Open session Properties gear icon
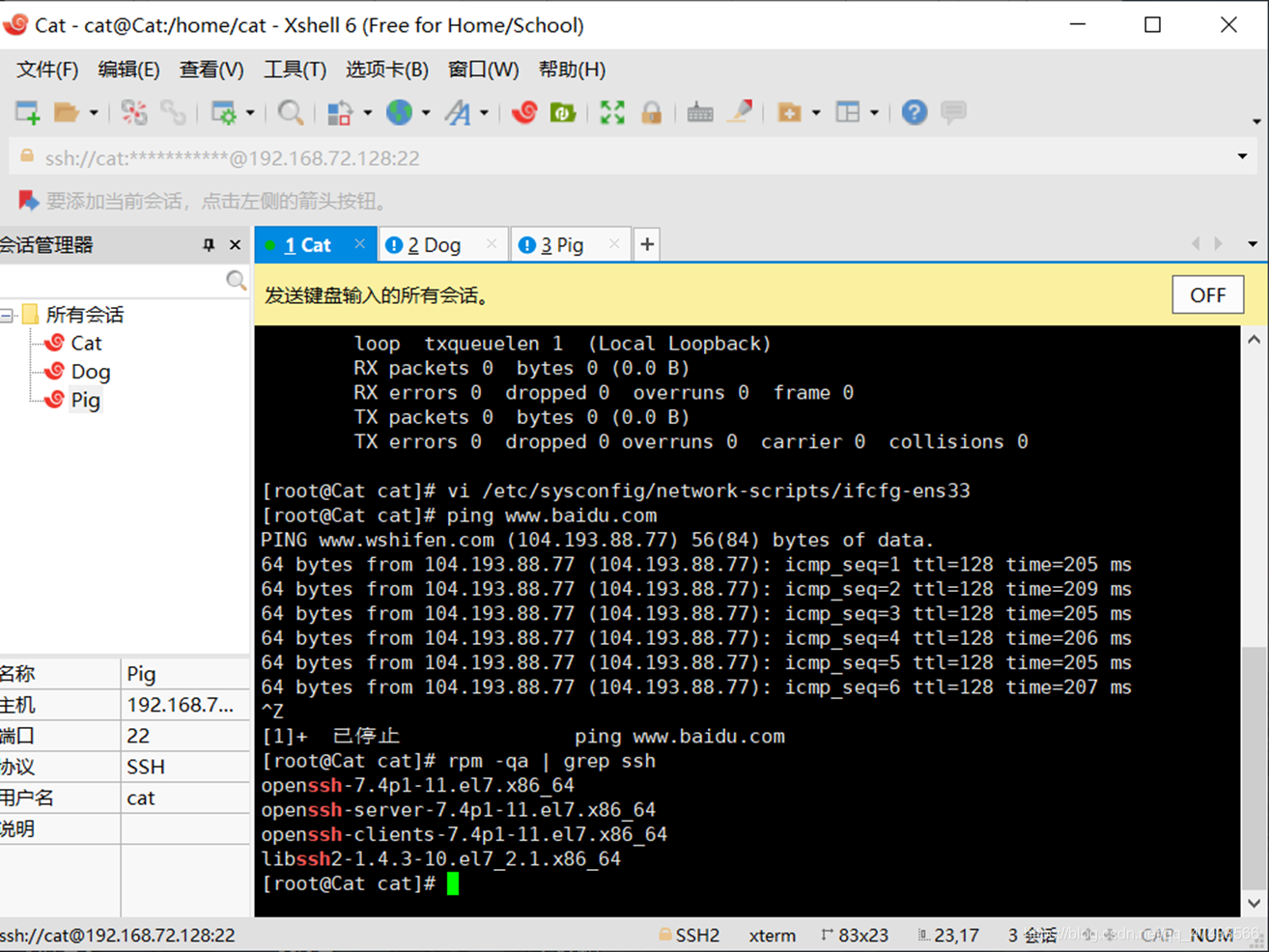The width and height of the screenshot is (1269, 952). pos(224,113)
